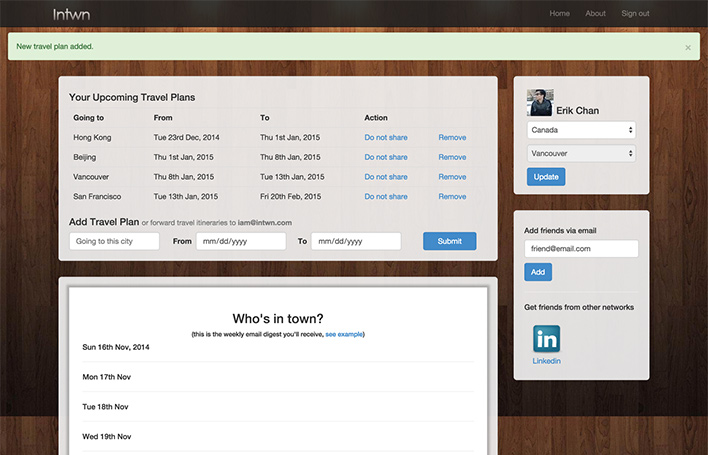Focus the Going to this city field
This screenshot has height=455, width=708.
pyautogui.click(x=114, y=241)
